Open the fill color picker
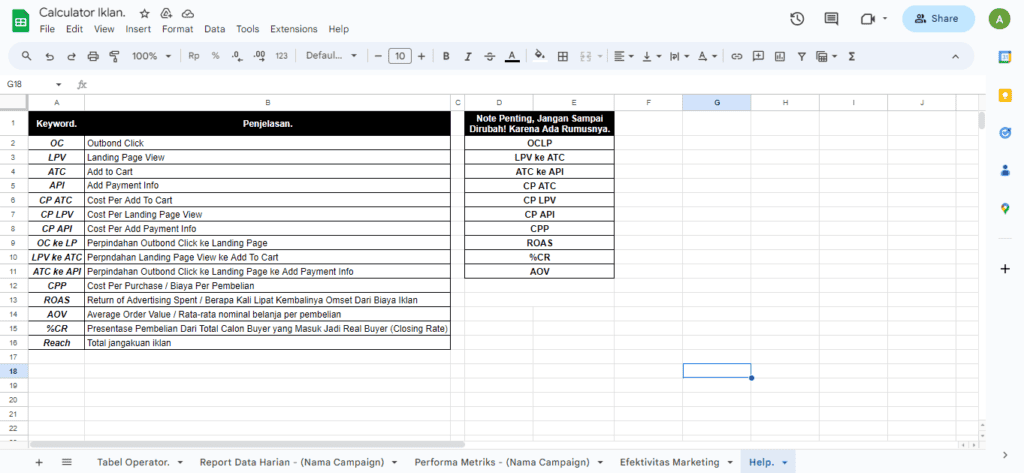Screen dimensions: 1024x473 540,56
